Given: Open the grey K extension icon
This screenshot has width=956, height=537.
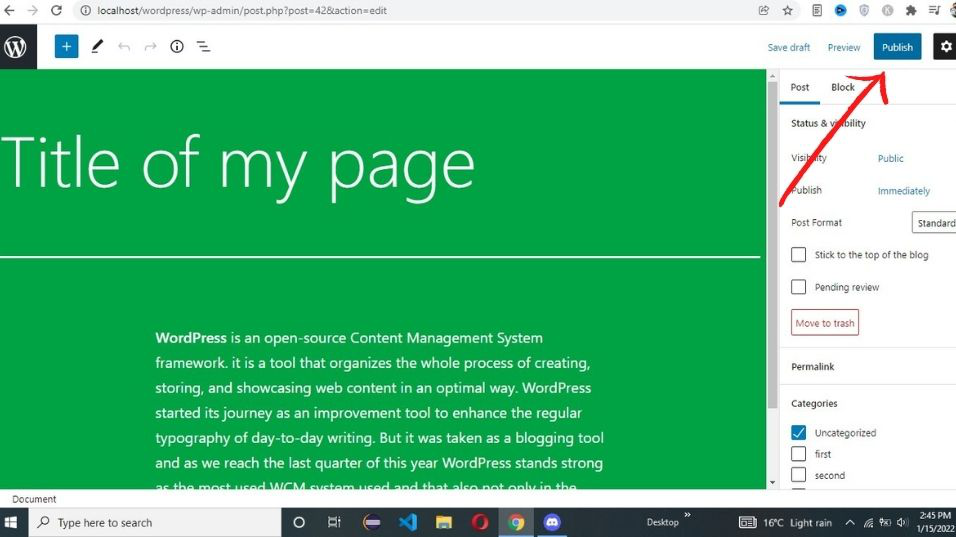Looking at the screenshot, I should click(x=888, y=10).
